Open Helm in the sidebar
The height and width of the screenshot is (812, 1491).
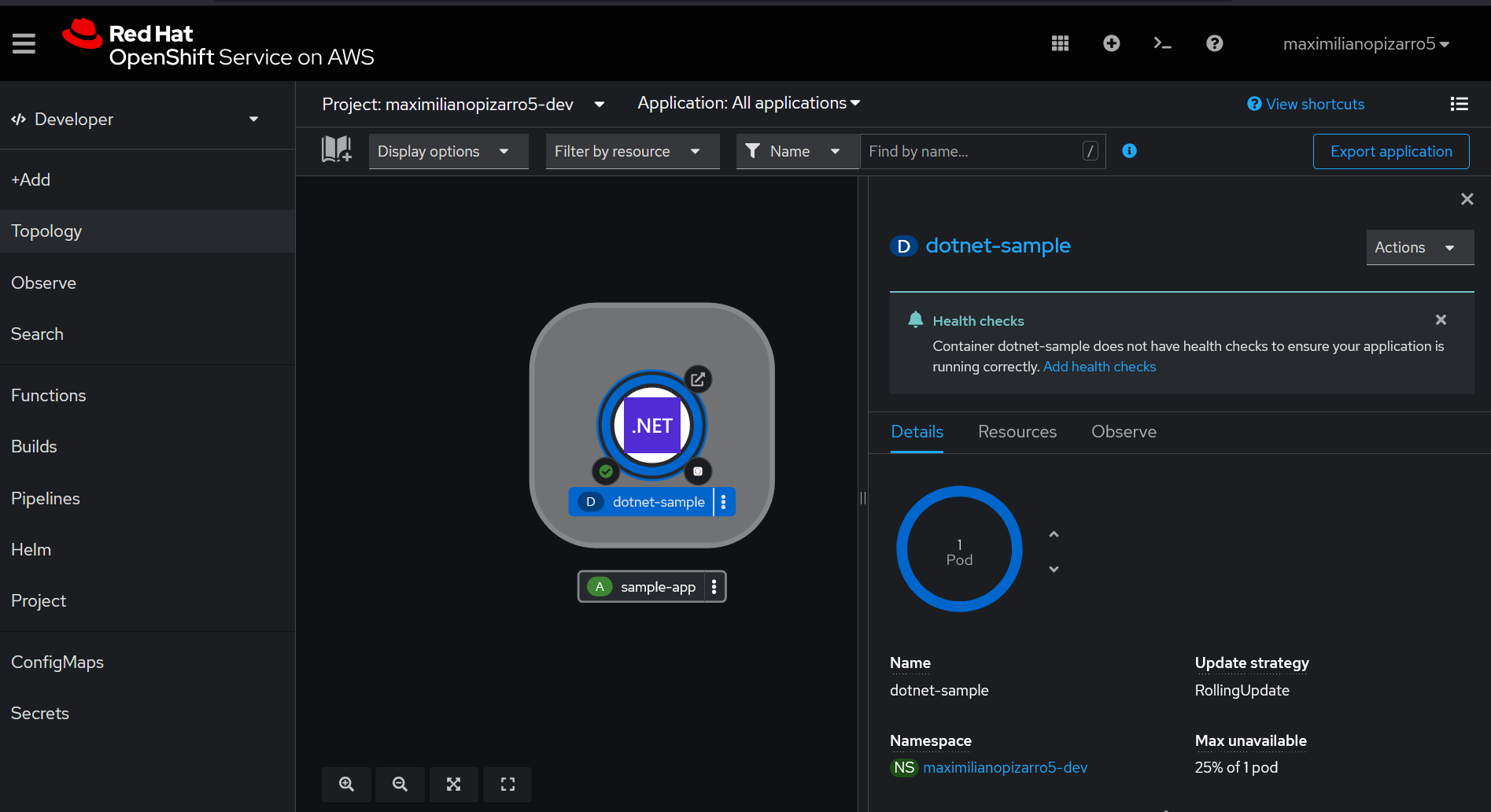[x=147, y=549]
